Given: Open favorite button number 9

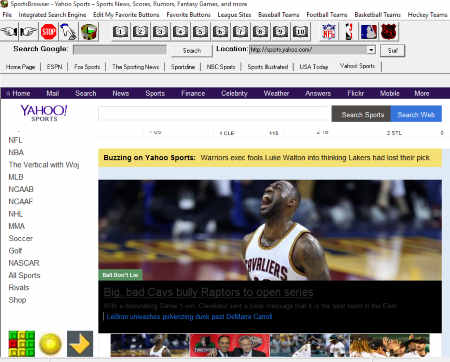Looking at the screenshot, I should (x=280, y=32).
